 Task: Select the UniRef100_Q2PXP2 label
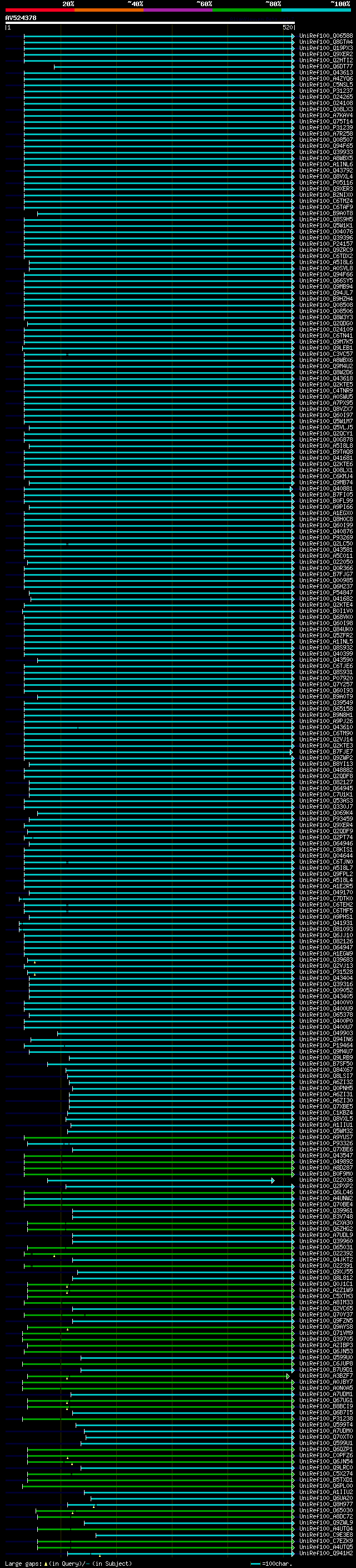326,1185
